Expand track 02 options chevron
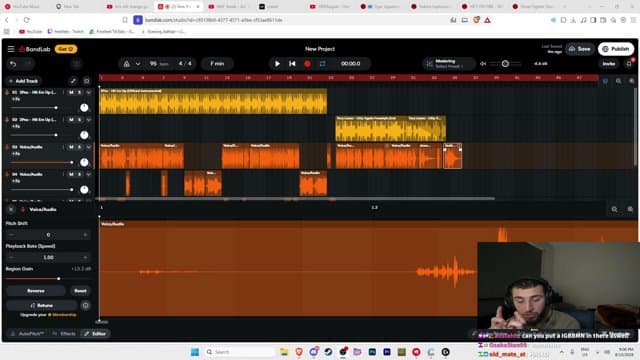The image size is (640, 360). [89, 120]
